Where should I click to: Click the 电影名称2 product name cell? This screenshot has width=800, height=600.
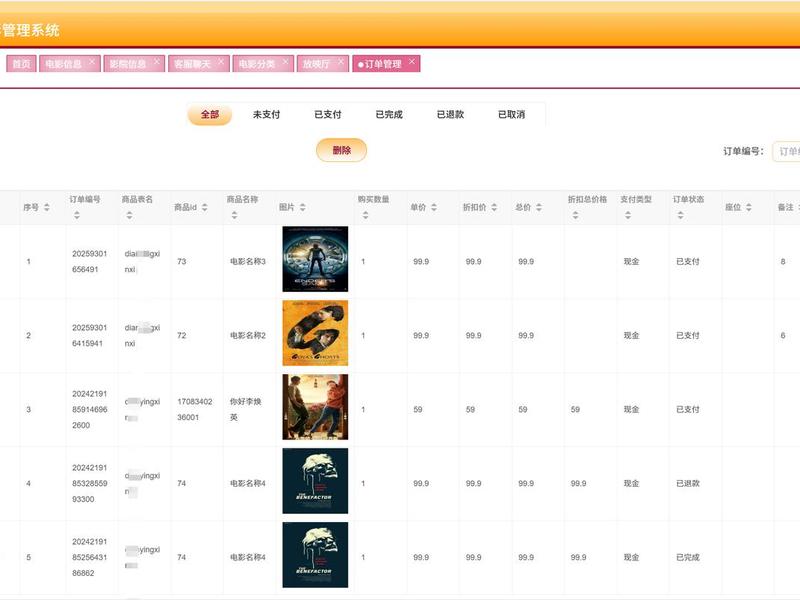tap(248, 335)
